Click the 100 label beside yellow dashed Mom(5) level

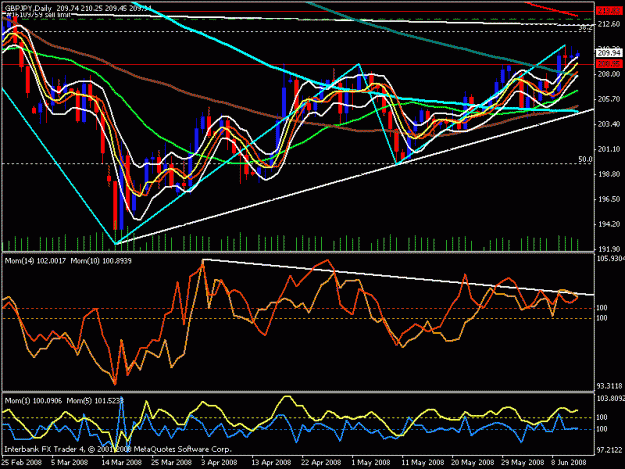pyautogui.click(x=602, y=417)
